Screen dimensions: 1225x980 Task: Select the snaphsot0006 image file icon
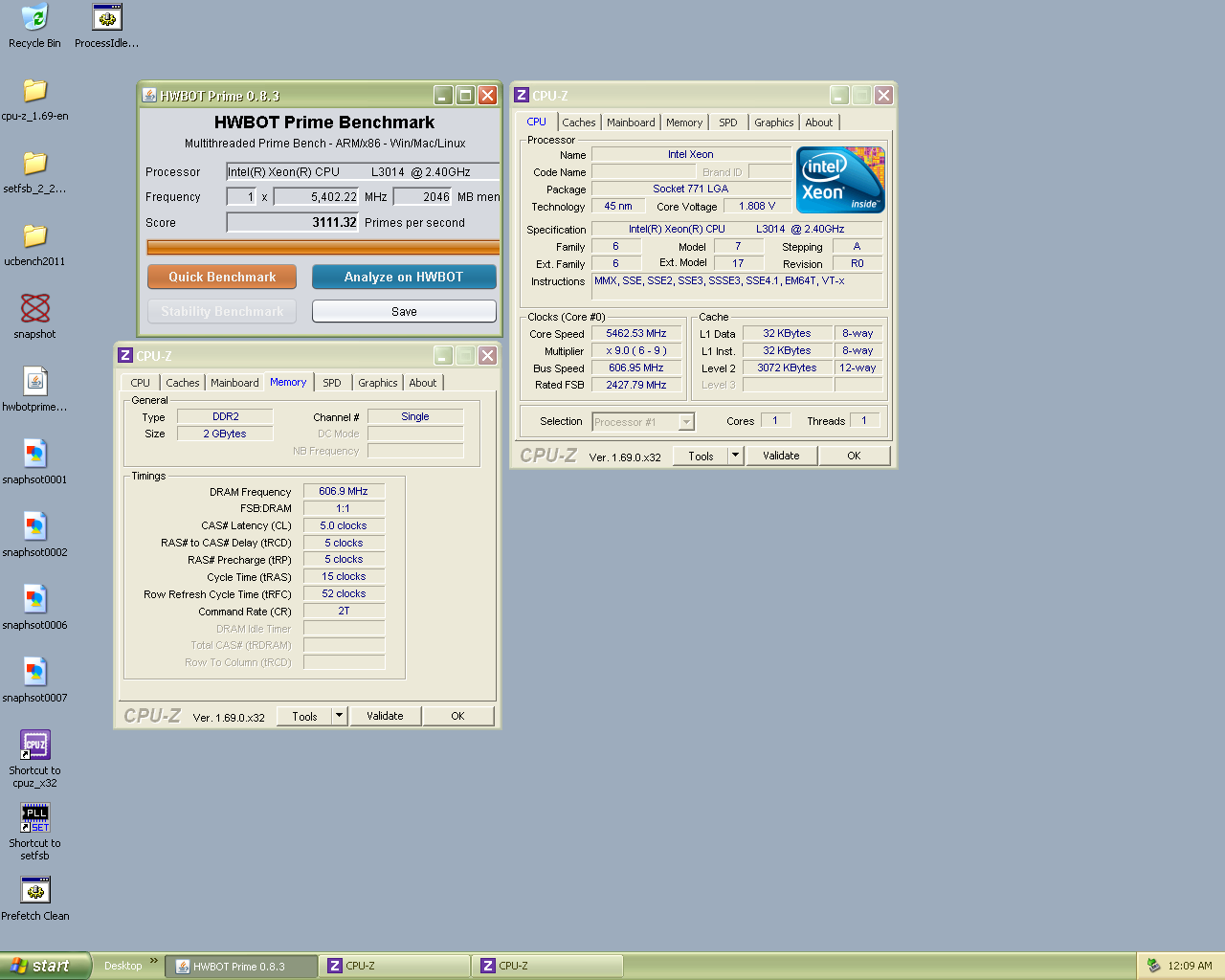(x=34, y=599)
